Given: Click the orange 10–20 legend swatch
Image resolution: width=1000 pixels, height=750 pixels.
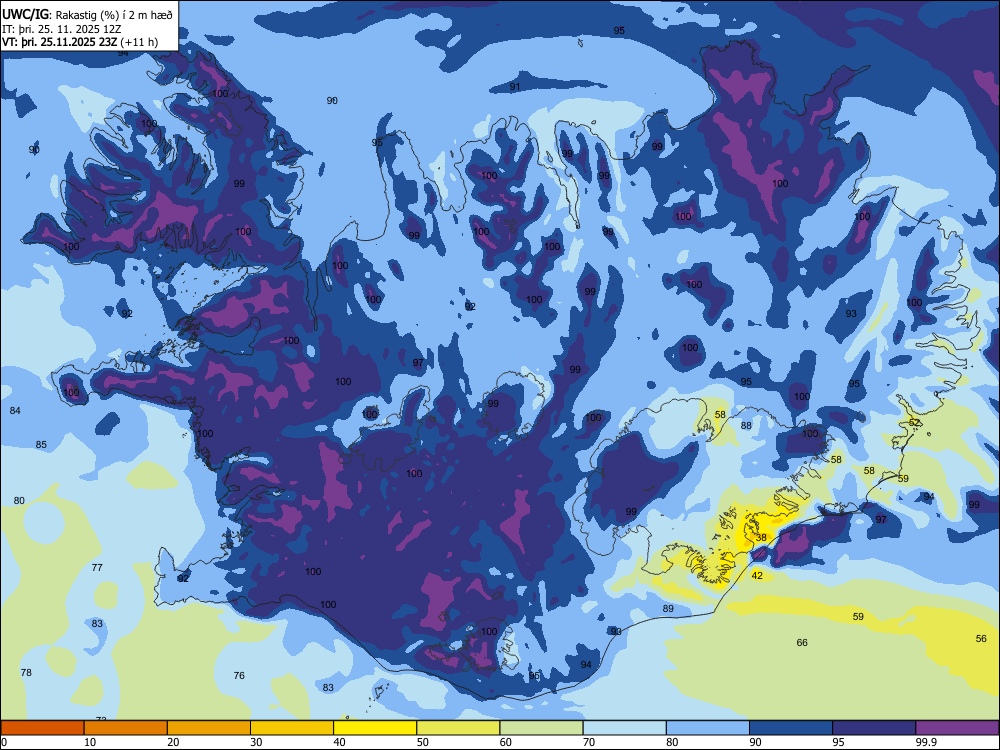Looking at the screenshot, I should click(x=126, y=728).
